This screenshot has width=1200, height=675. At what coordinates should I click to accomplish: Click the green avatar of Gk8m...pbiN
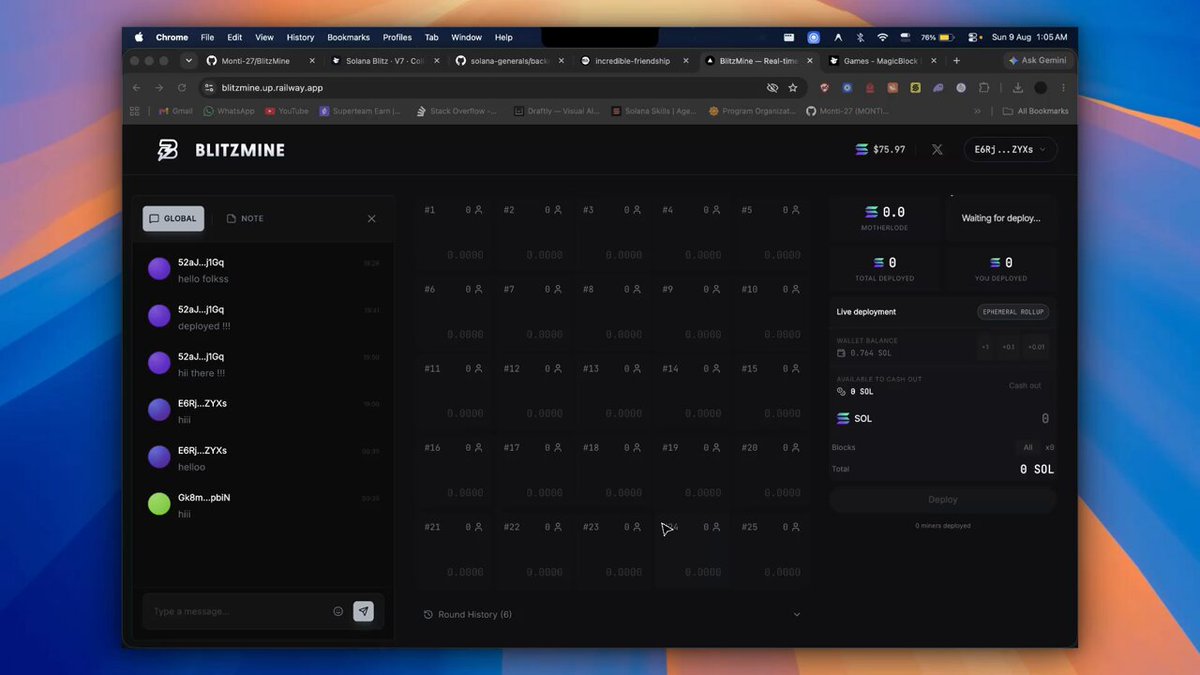click(159, 504)
